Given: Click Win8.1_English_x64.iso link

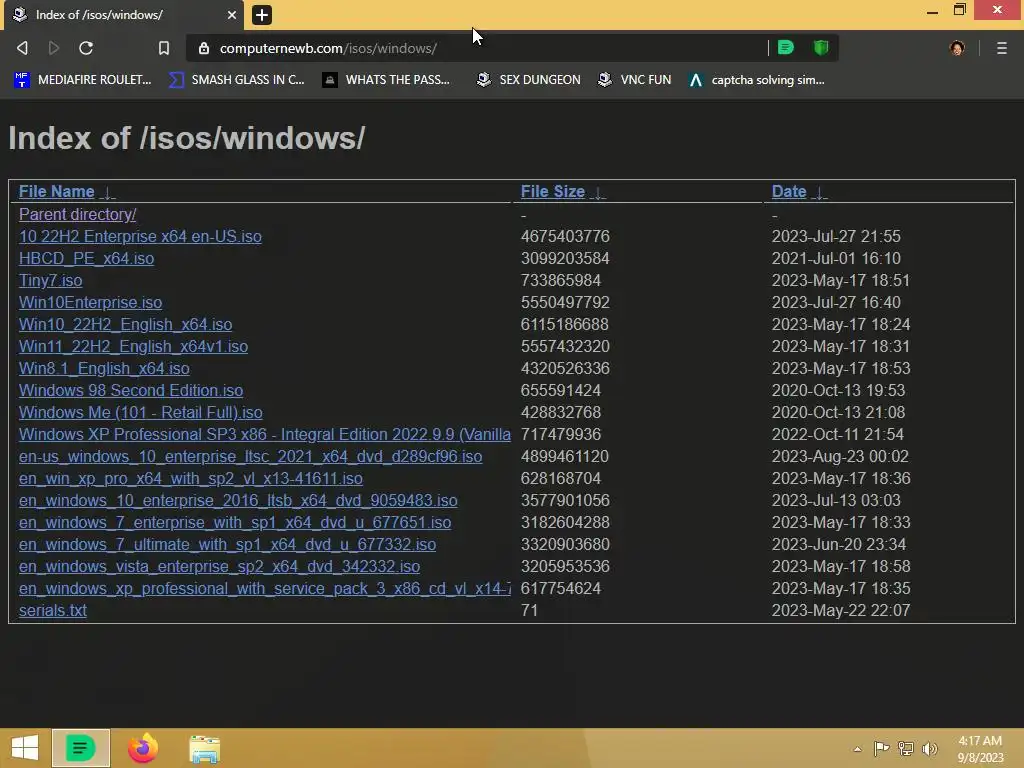Looking at the screenshot, I should click(104, 368).
